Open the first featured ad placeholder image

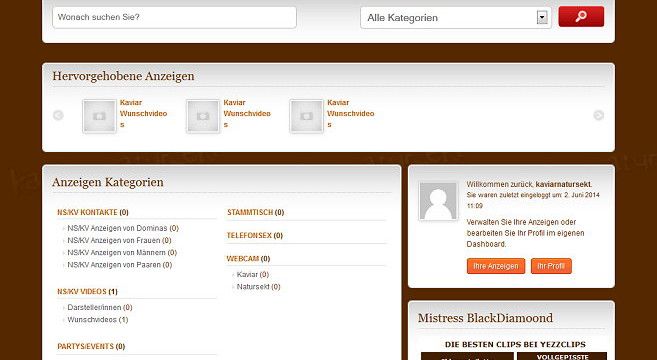point(99,116)
